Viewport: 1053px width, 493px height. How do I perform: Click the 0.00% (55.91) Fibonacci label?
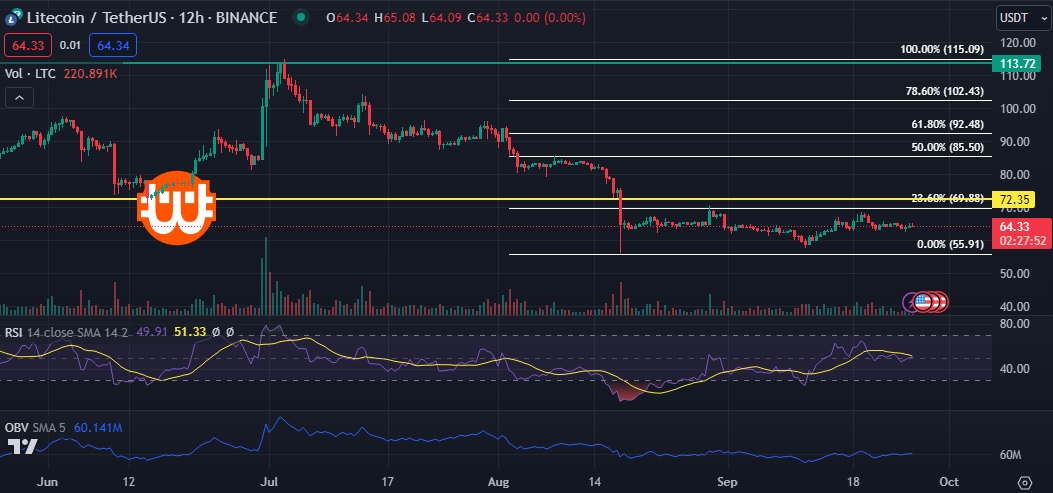click(950, 244)
